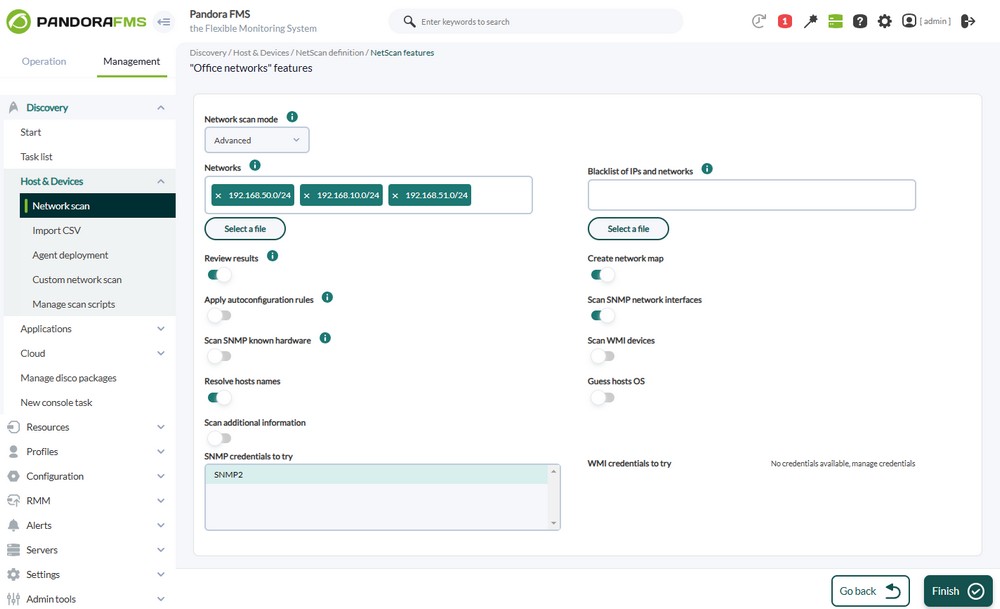Switch to the Operation tab

click(44, 61)
